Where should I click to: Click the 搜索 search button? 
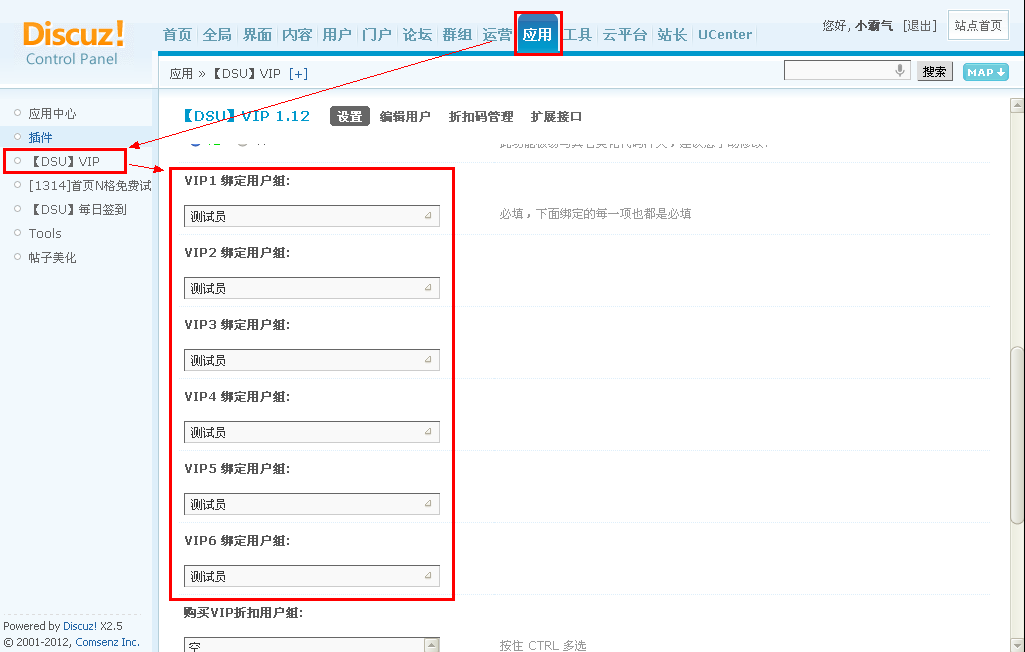[x=934, y=71]
